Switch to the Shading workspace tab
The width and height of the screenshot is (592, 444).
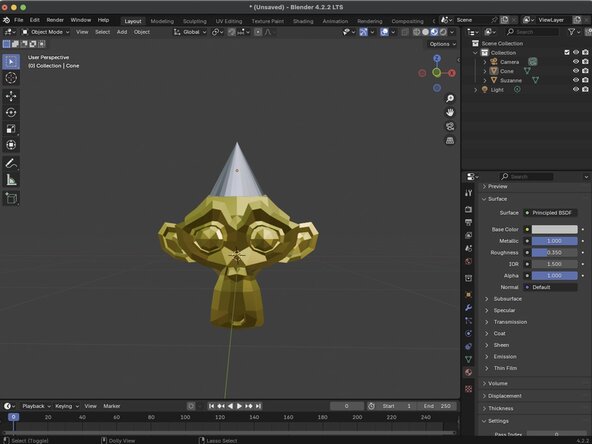point(303,21)
